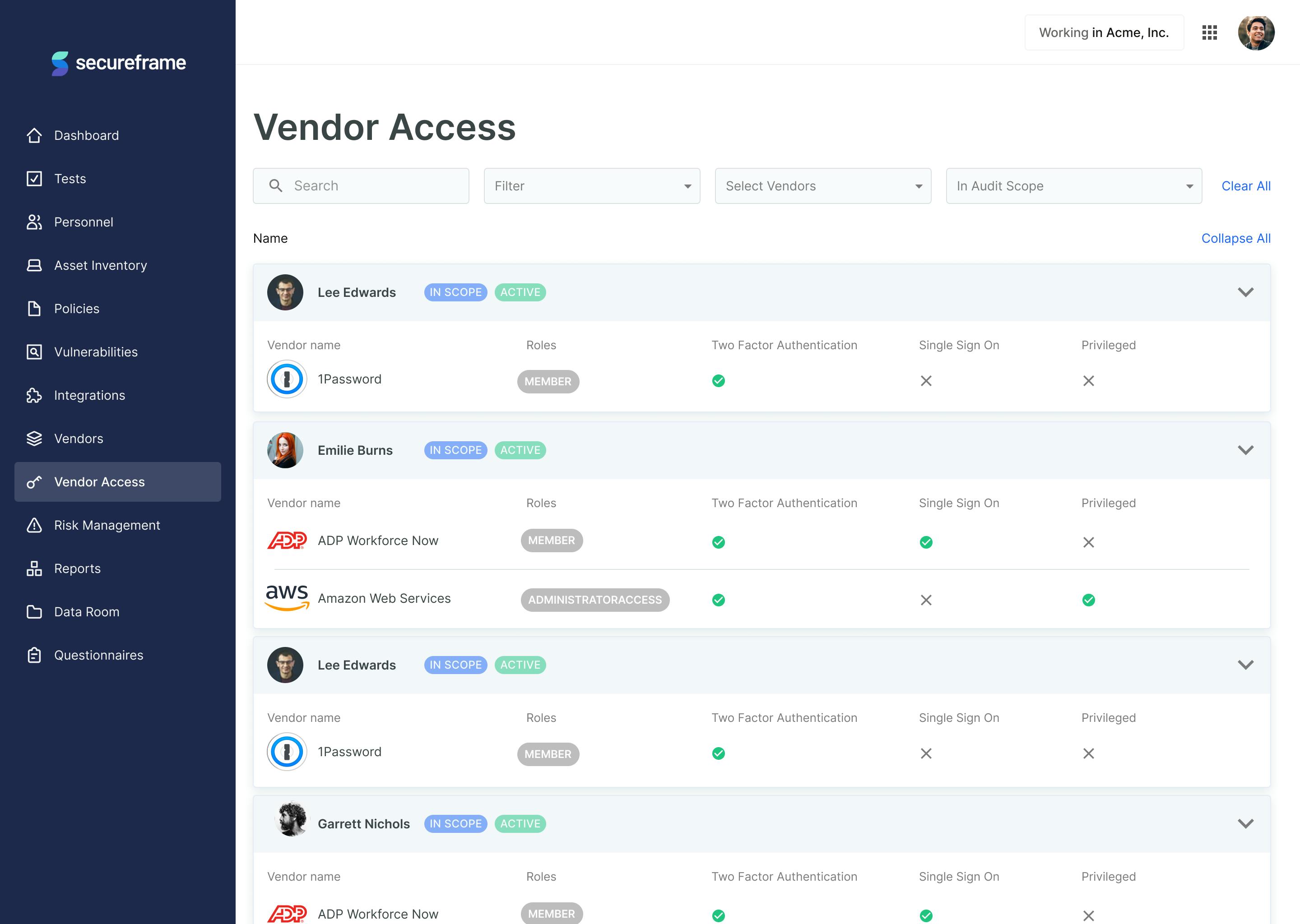Click the Risk Management warning icon
The height and width of the screenshot is (924, 1300).
tap(34, 525)
